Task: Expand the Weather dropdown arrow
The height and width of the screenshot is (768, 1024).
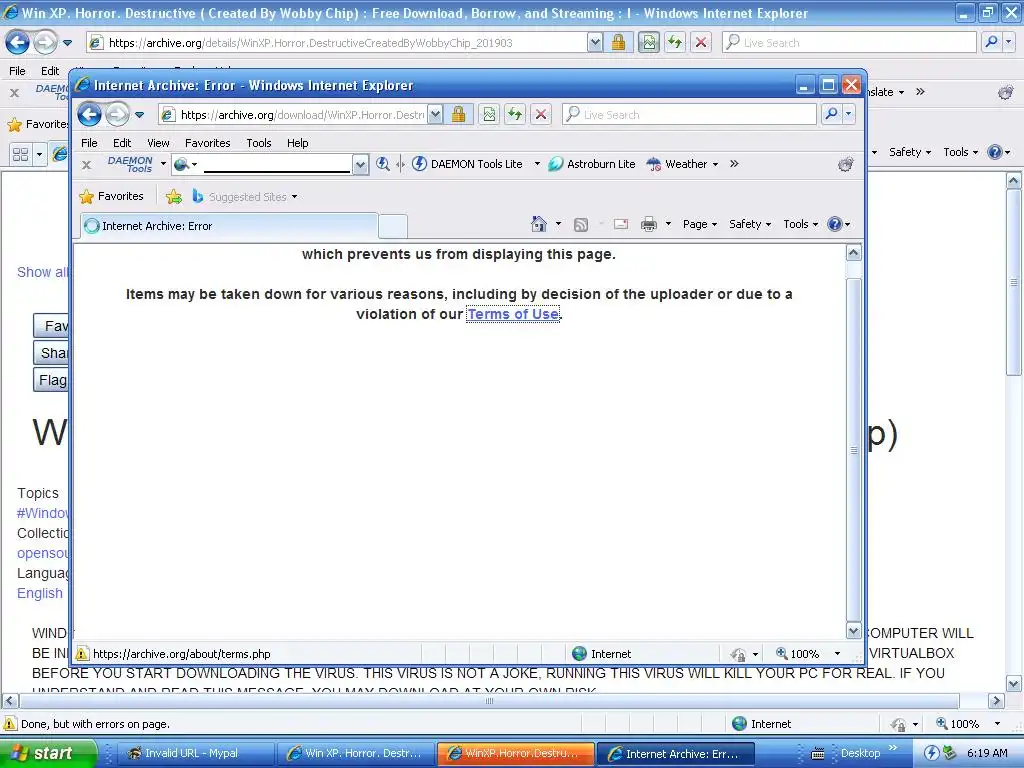Action: point(715,164)
